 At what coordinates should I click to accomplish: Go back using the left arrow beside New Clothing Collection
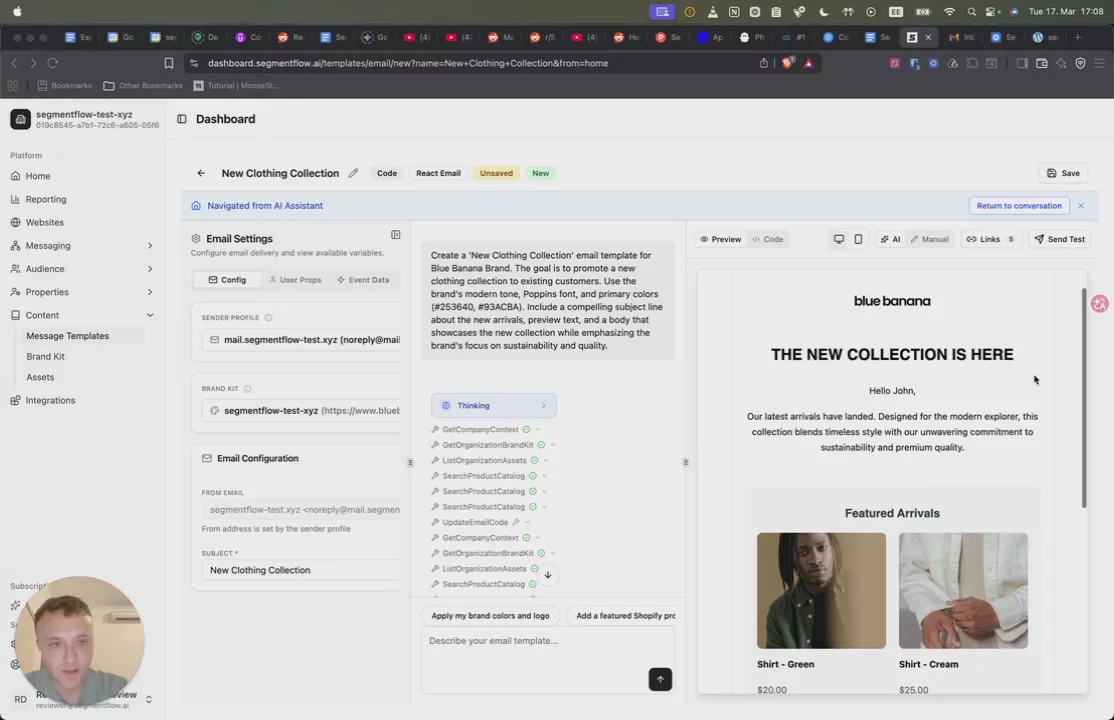201,173
